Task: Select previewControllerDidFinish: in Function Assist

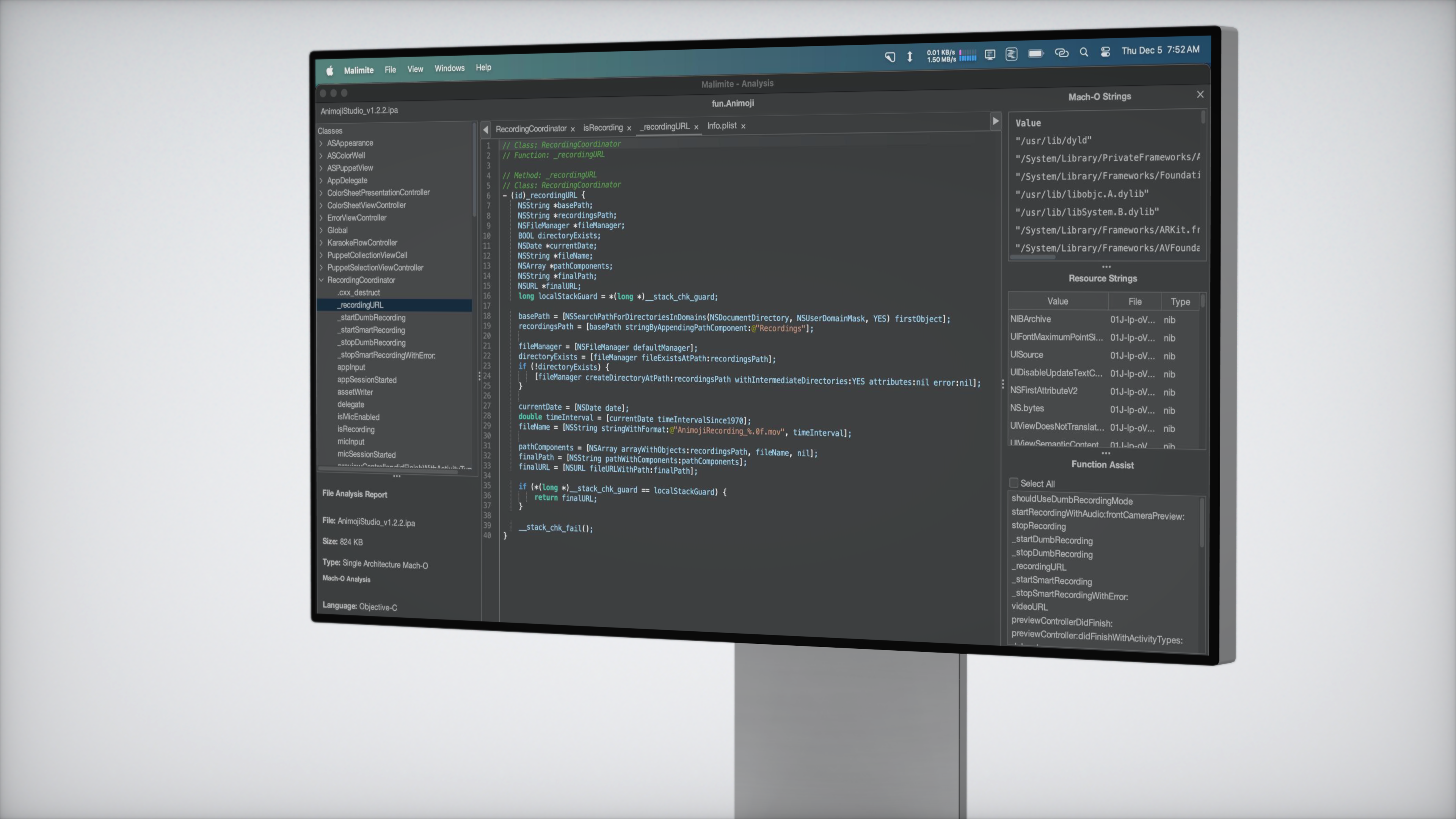Action: [x=1062, y=622]
